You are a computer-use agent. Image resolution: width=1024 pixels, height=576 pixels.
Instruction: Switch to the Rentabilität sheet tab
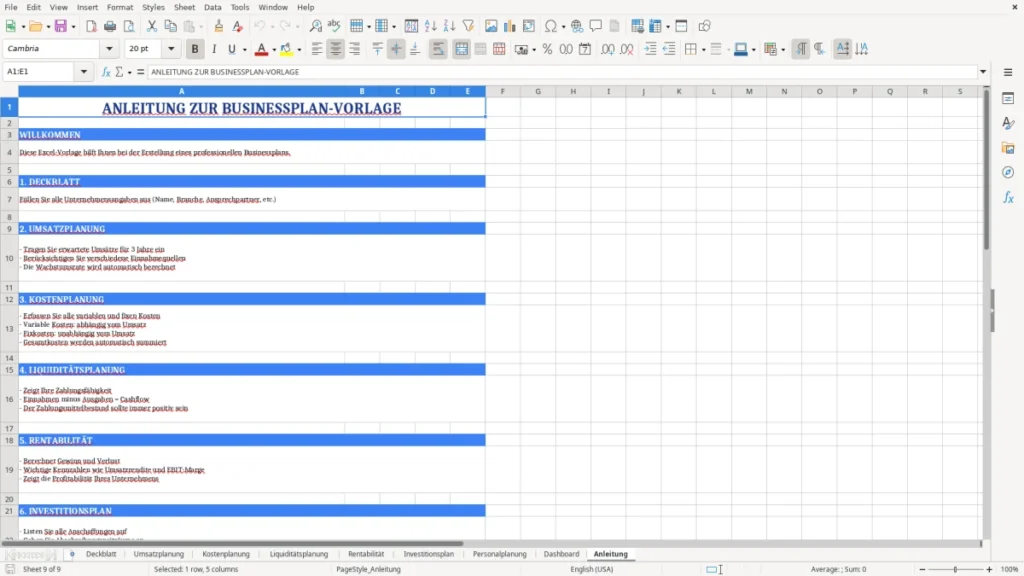(x=366, y=554)
